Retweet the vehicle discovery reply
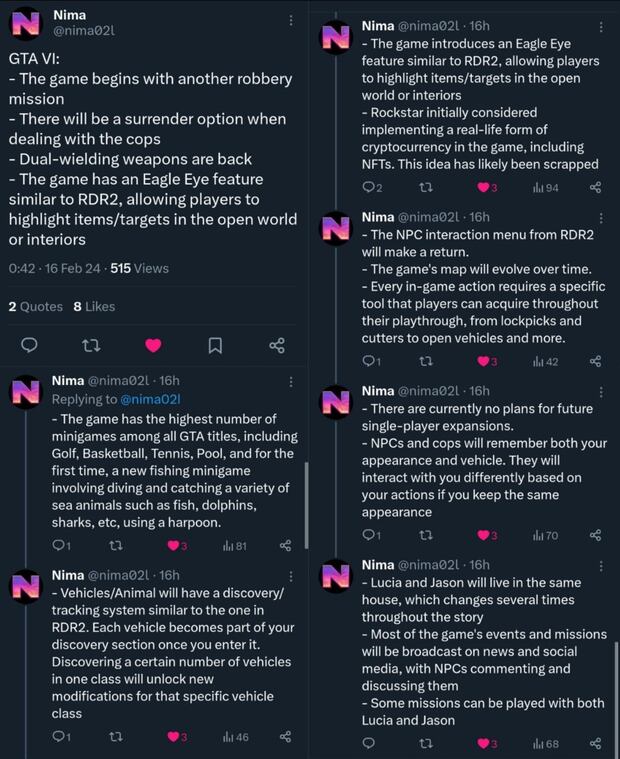This screenshot has width=620, height=759. pos(116,737)
